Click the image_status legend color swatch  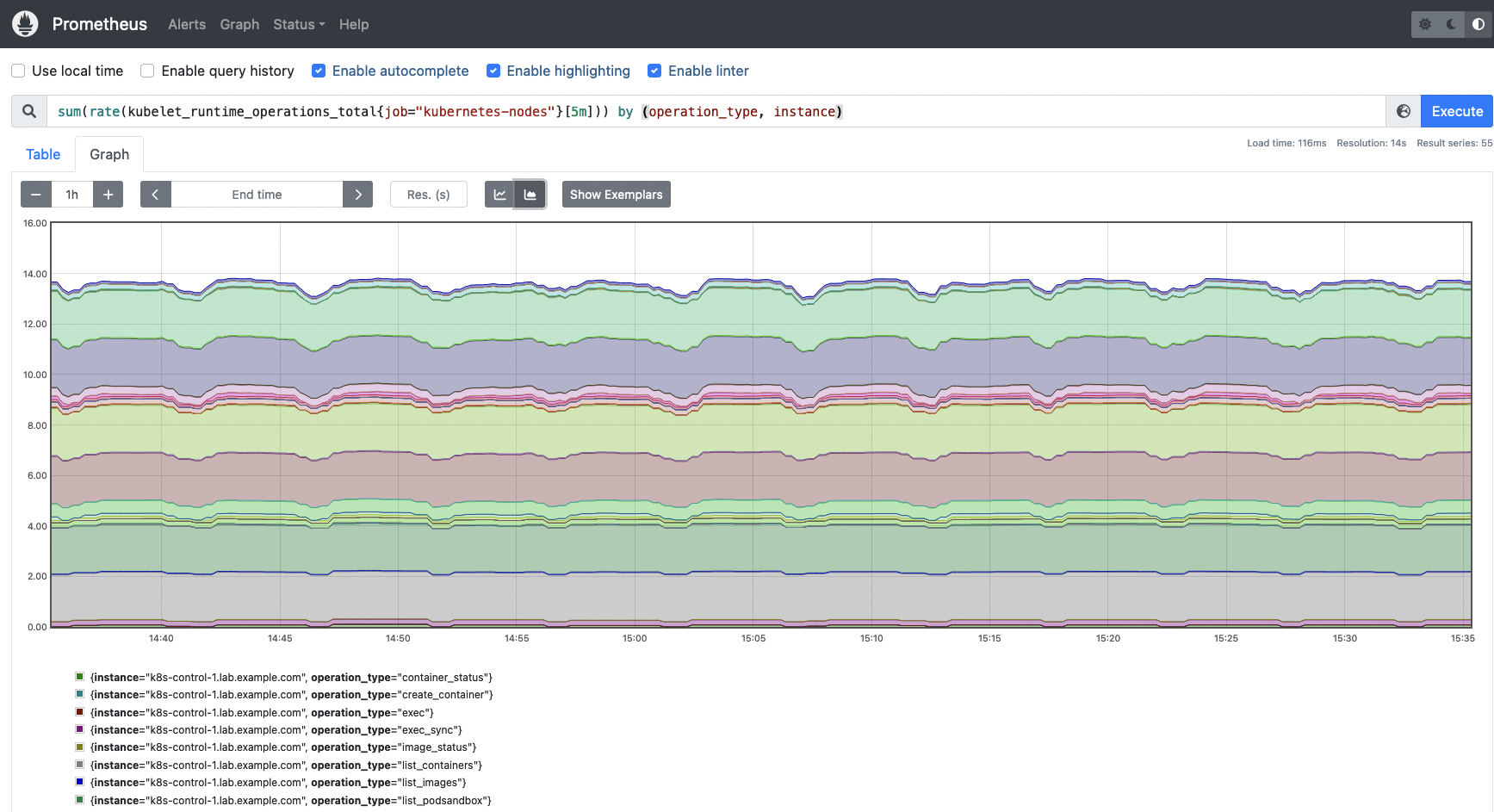click(79, 747)
